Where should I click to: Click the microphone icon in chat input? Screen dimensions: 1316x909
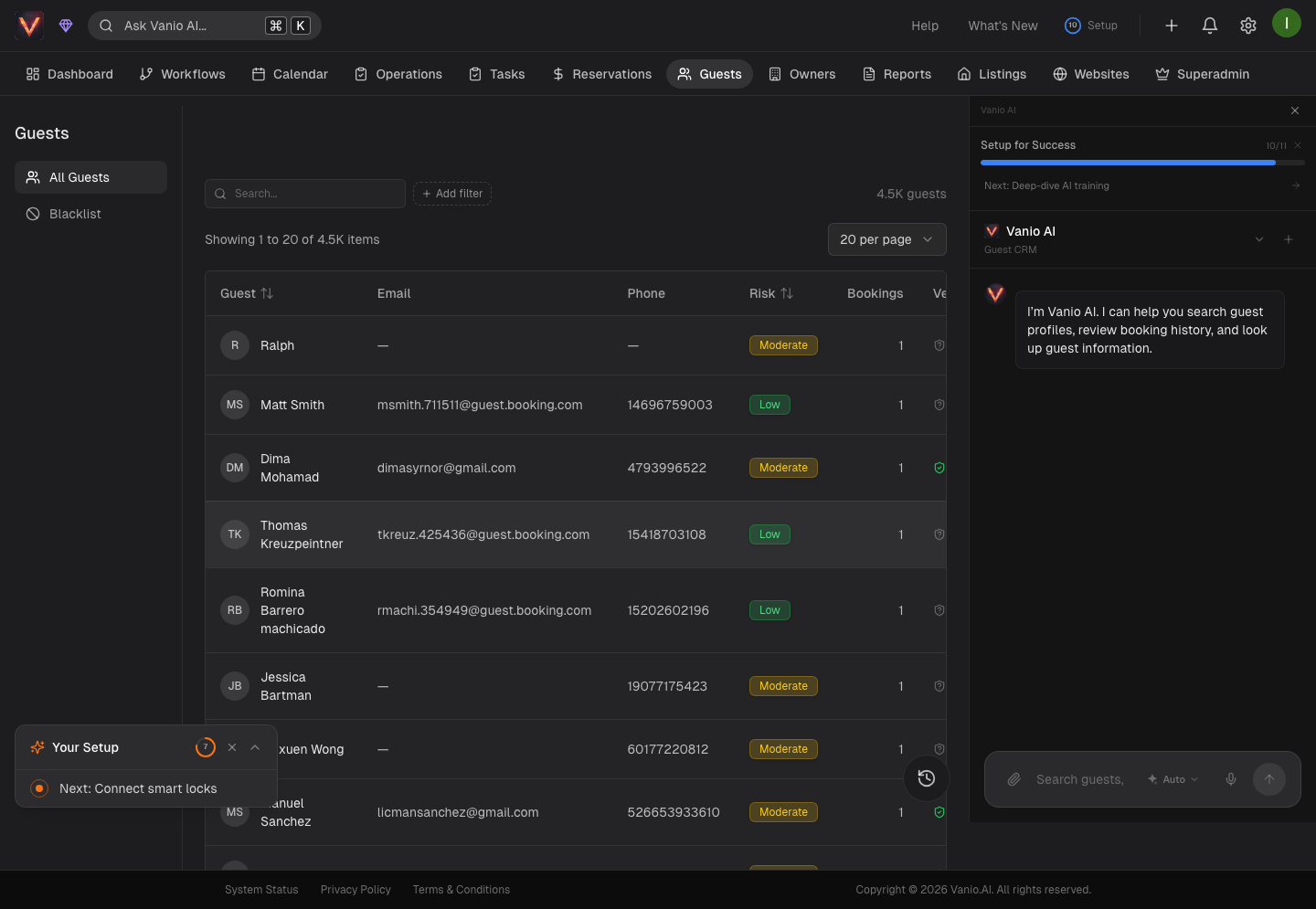[x=1231, y=779]
